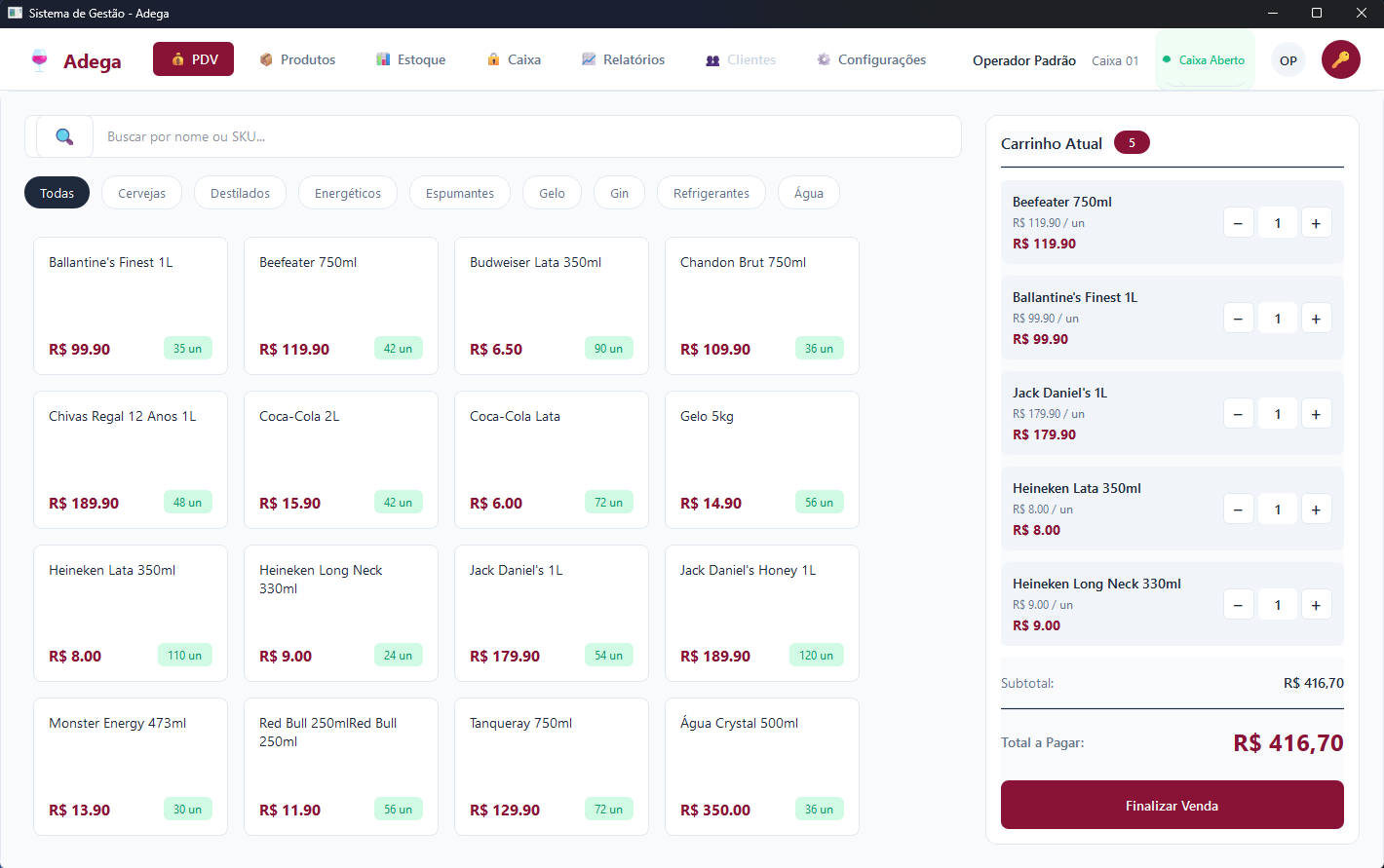Click the Operador Padrão label
This screenshot has width=1384, height=868.
click(x=1024, y=60)
